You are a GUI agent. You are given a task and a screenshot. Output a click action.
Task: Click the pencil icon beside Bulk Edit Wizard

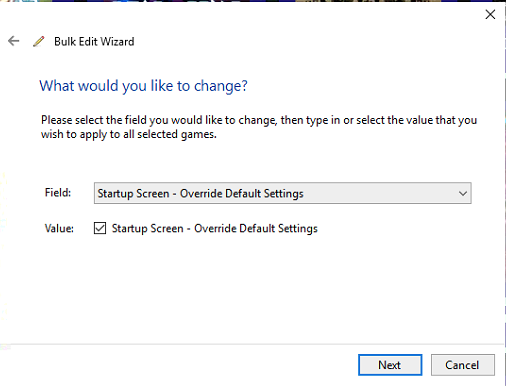pos(39,41)
